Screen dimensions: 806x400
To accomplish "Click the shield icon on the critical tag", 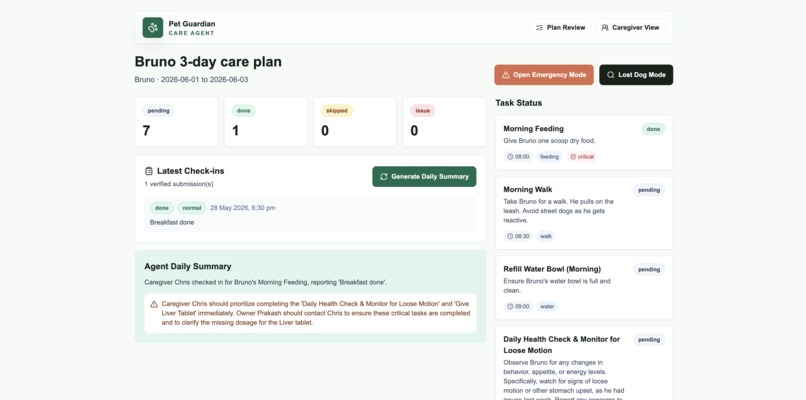I will [573, 157].
